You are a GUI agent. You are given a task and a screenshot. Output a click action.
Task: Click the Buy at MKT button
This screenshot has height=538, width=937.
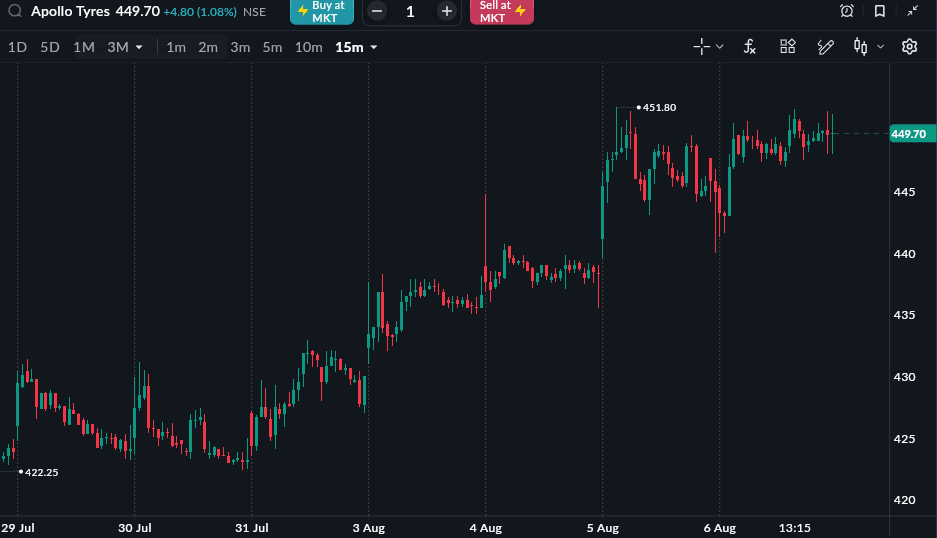[x=322, y=11]
